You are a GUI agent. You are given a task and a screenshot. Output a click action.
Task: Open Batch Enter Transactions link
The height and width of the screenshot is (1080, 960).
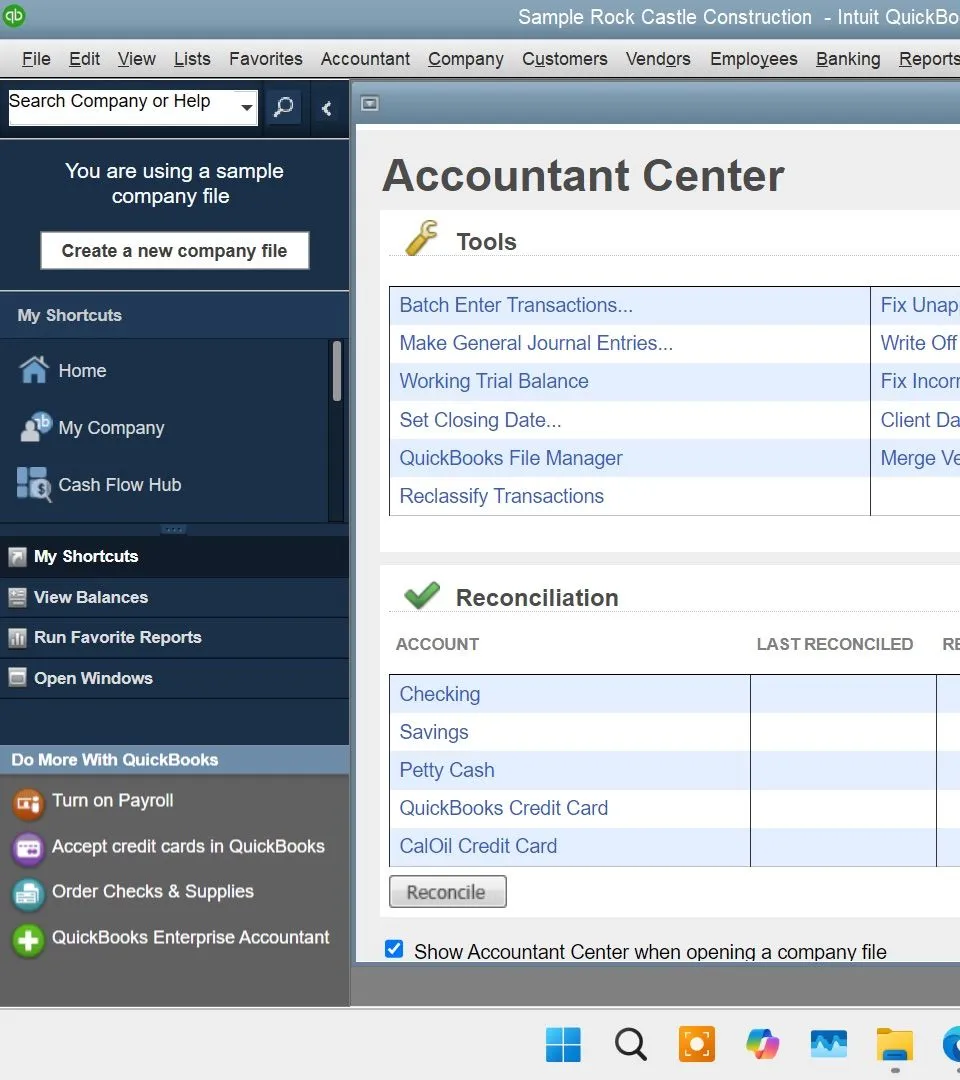tap(516, 305)
